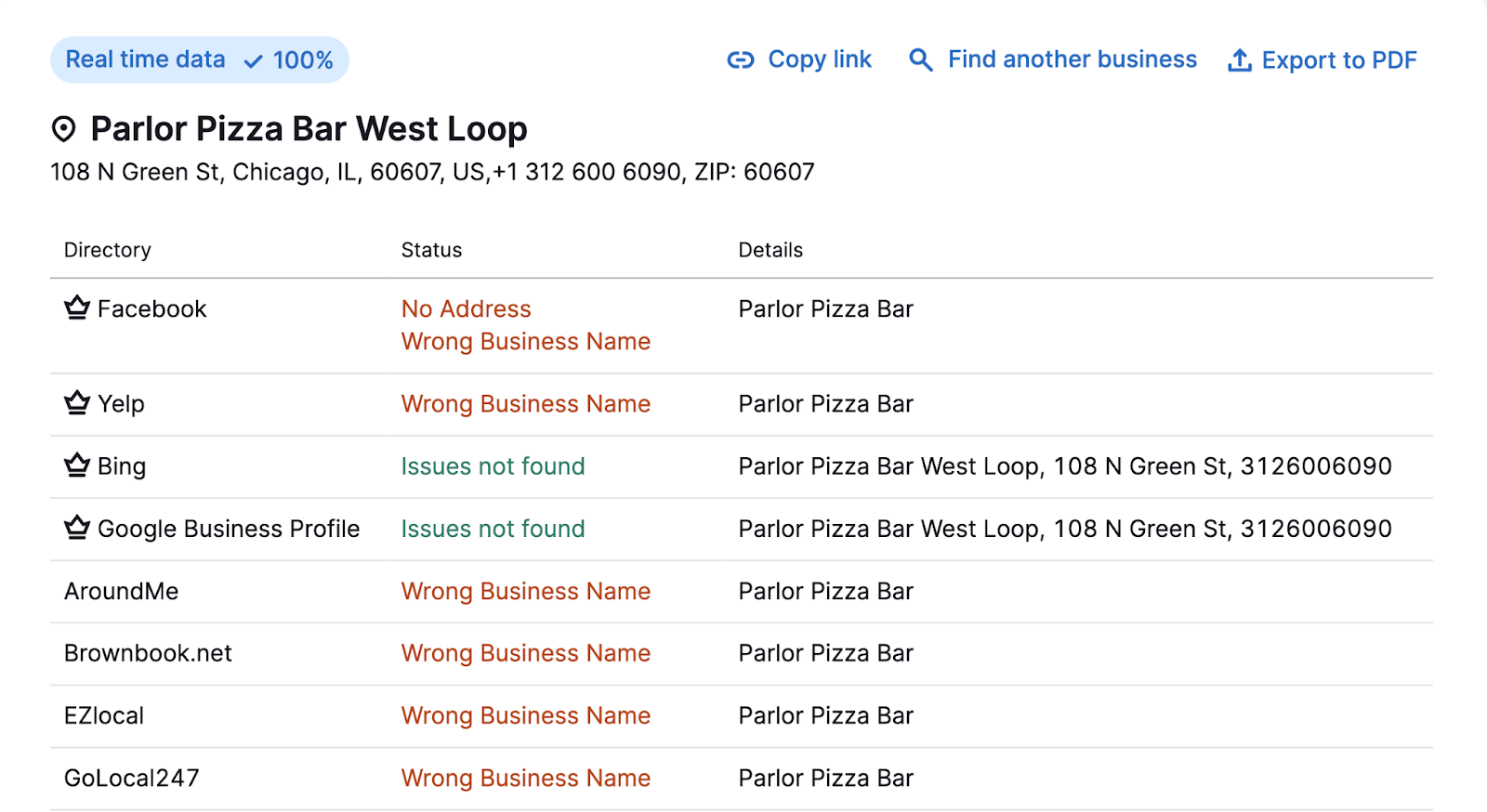
Task: Click Wrong Business Name status in Facebook row
Action: pos(526,342)
